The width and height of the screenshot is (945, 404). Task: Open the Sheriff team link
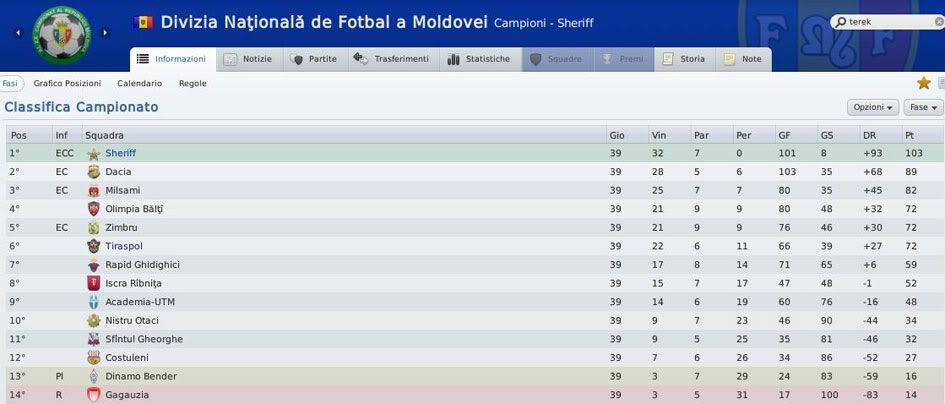120,154
